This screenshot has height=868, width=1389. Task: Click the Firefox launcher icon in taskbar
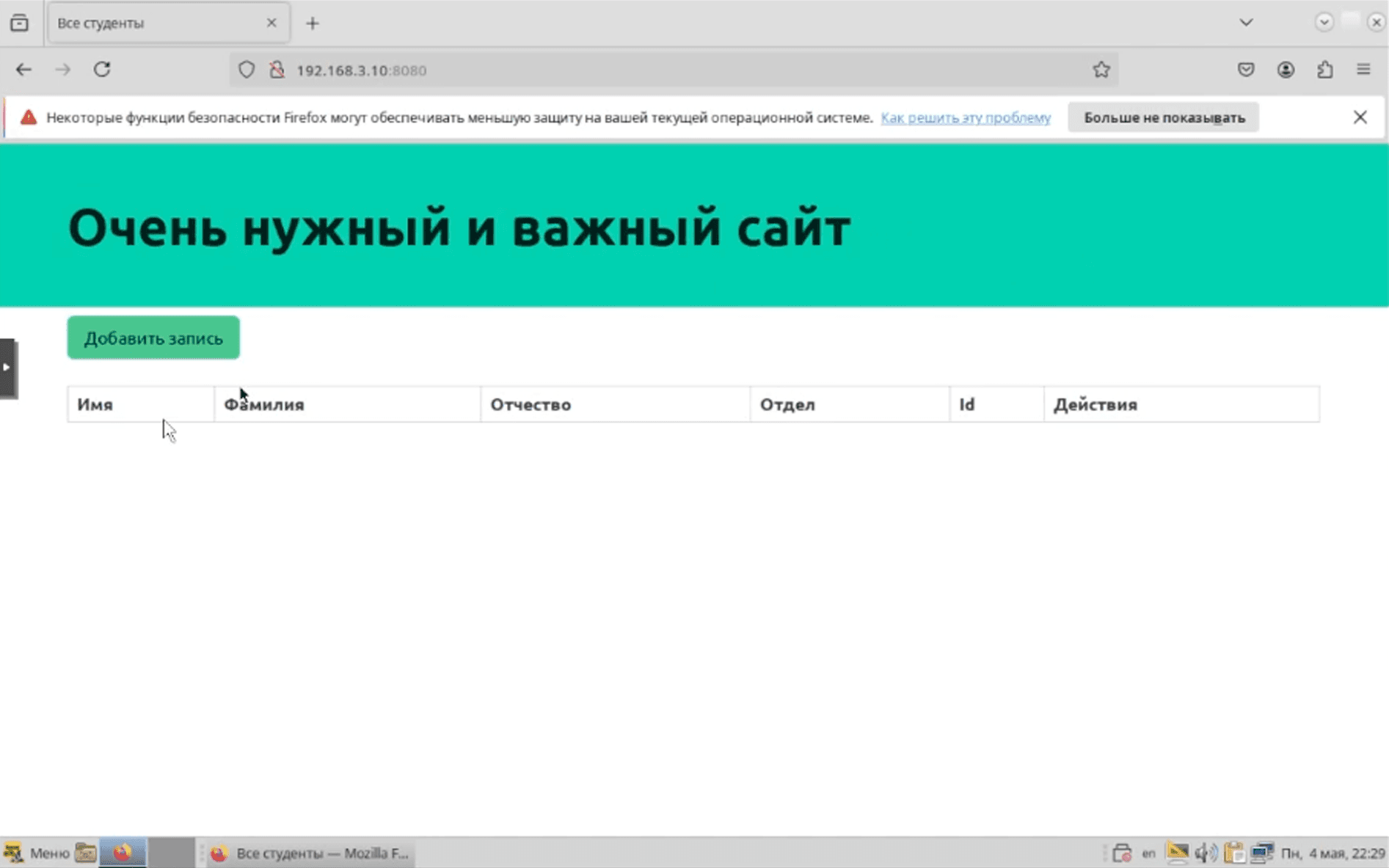tap(123, 853)
